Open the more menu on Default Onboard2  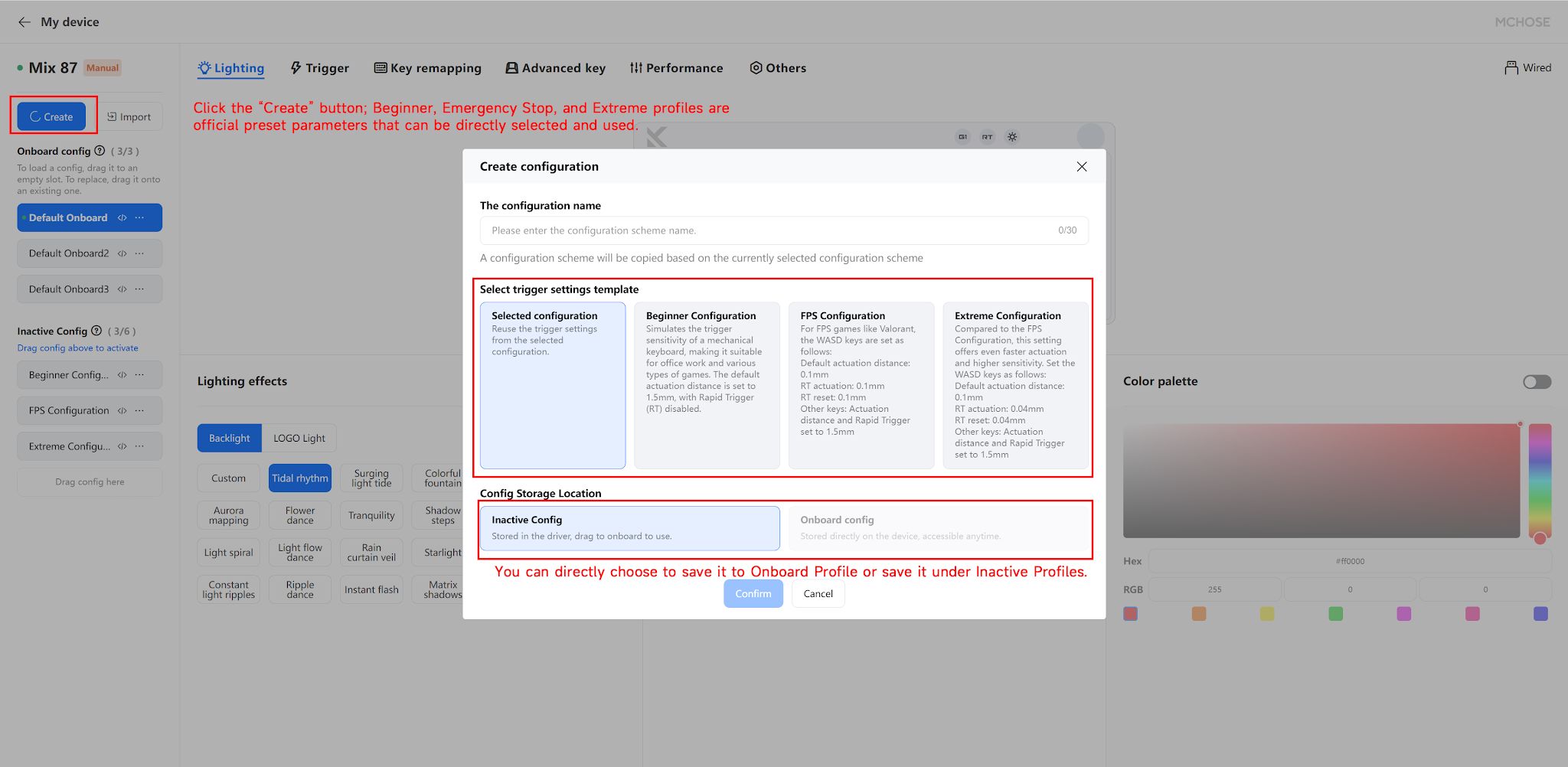pos(139,253)
